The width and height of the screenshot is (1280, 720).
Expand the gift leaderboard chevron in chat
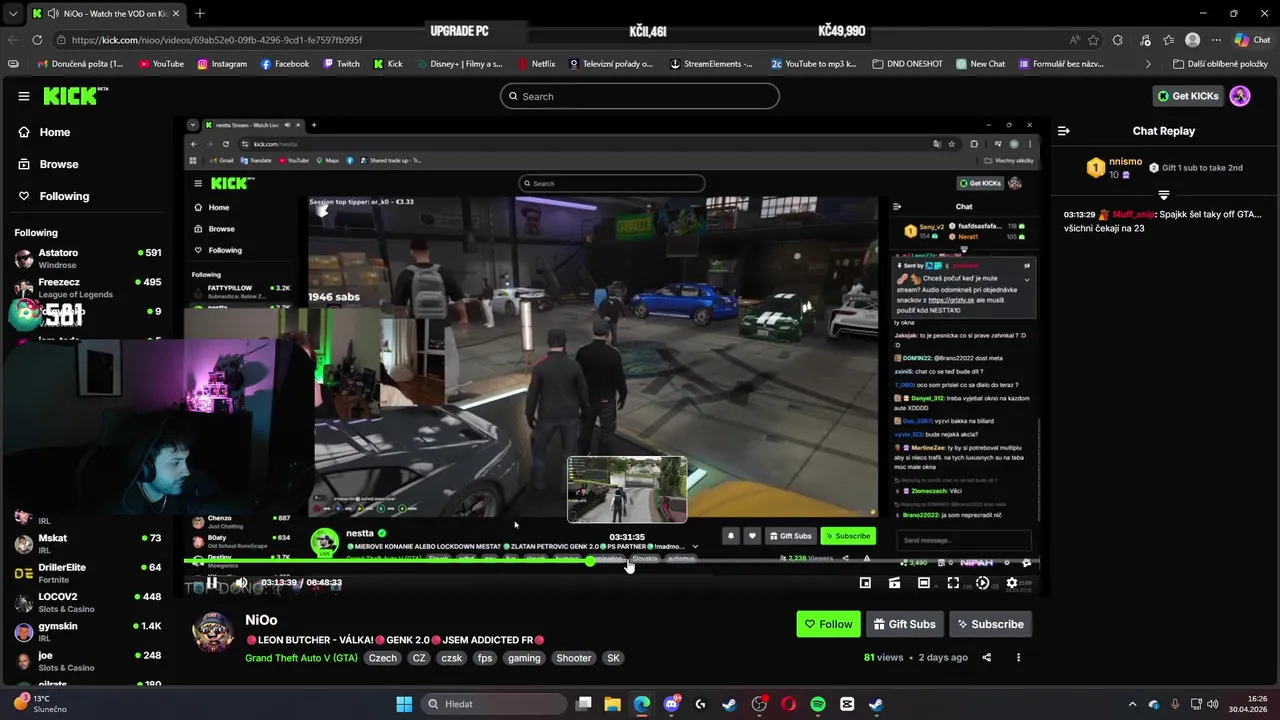point(1164,194)
